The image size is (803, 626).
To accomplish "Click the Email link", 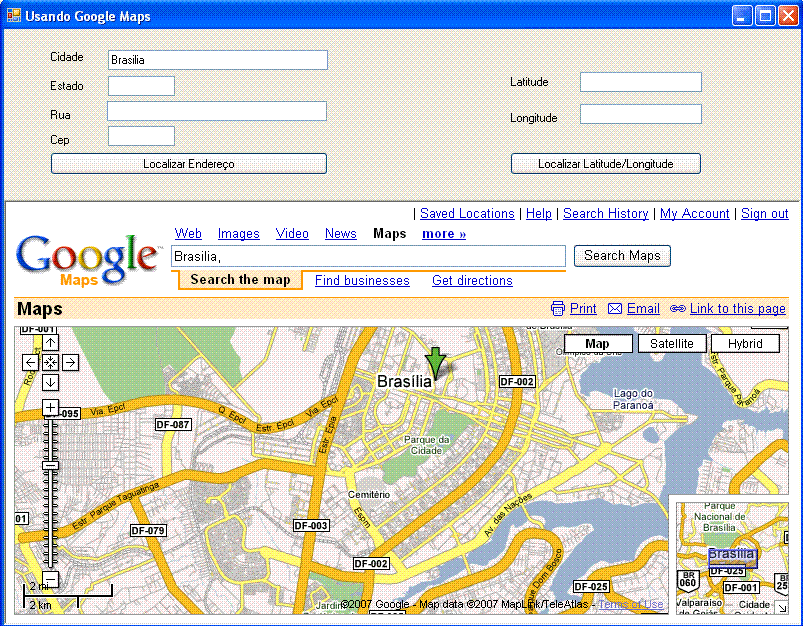I will [643, 308].
